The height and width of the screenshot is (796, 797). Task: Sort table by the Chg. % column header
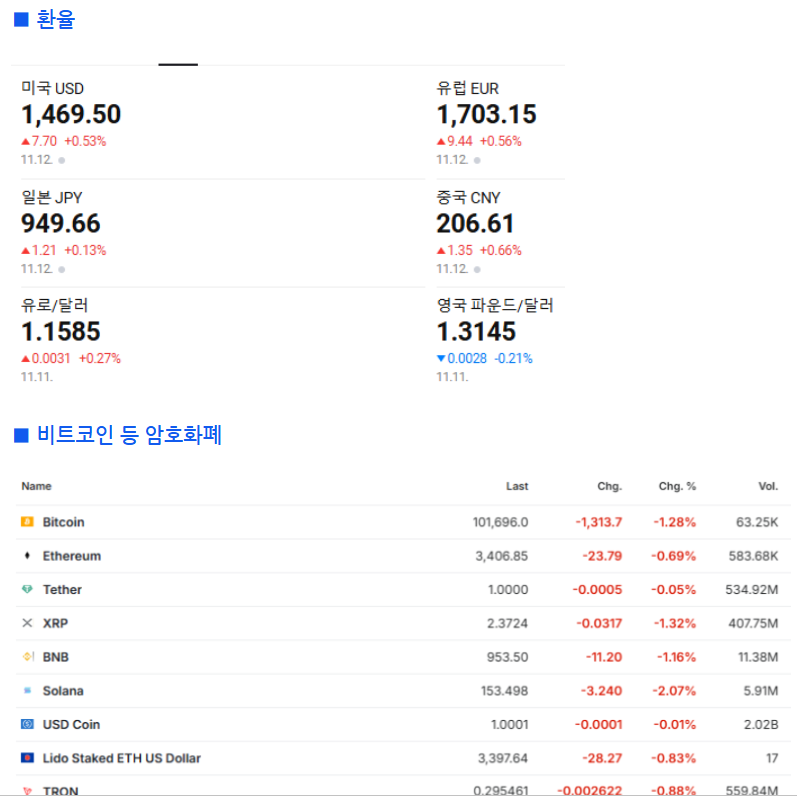(x=677, y=486)
